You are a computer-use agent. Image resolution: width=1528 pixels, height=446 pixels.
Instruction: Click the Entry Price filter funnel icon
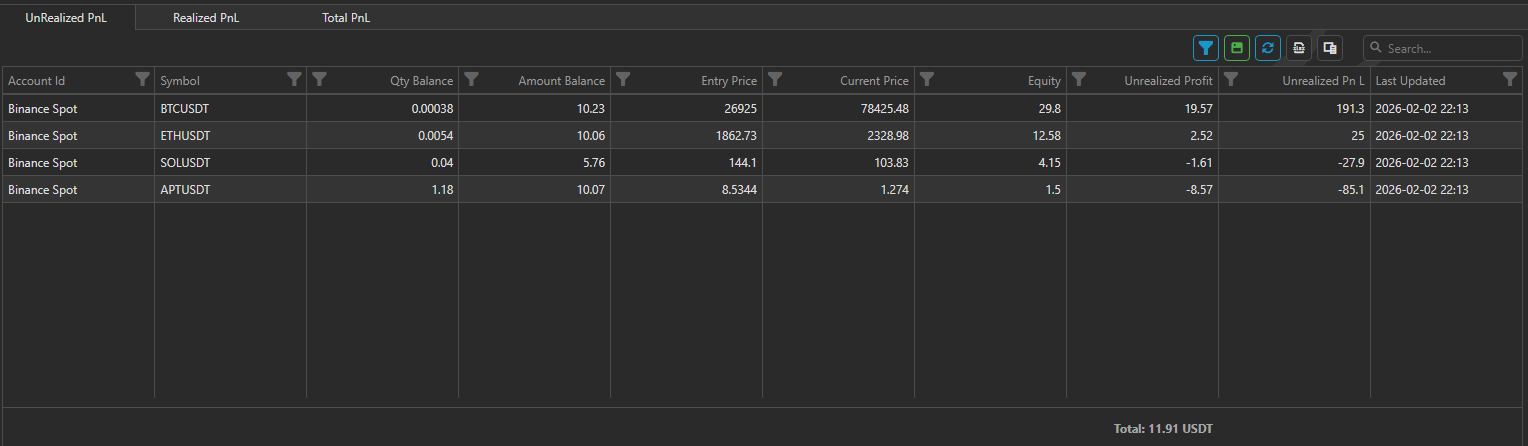[623, 80]
